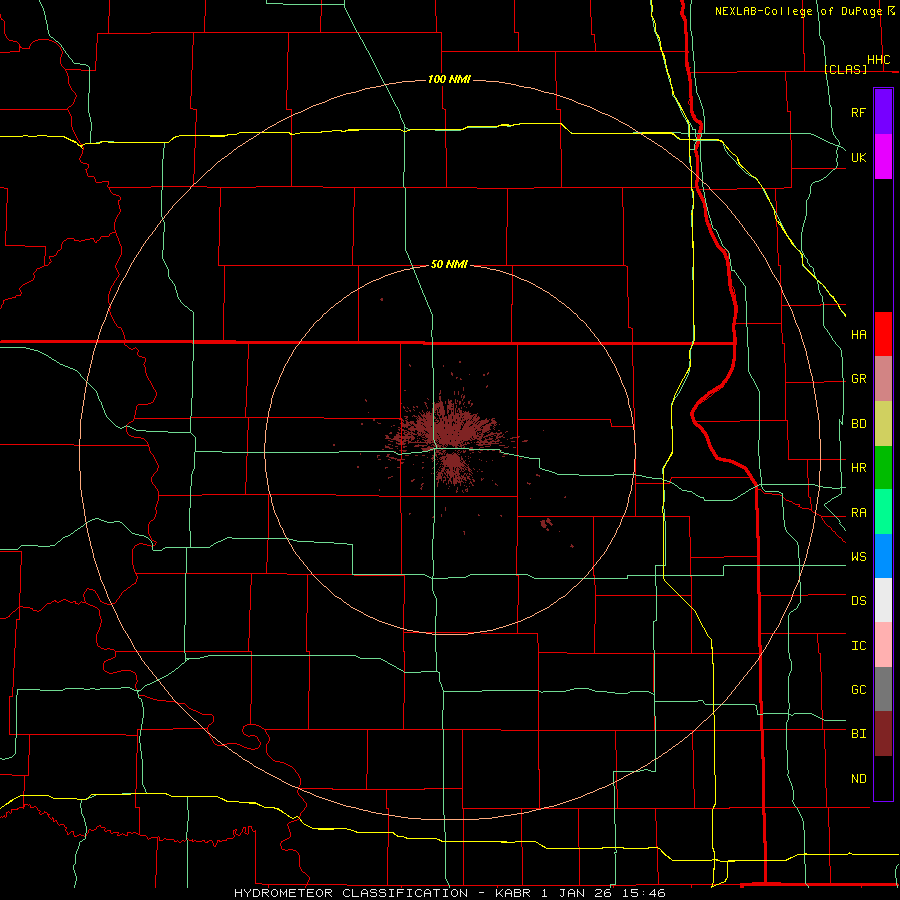The height and width of the screenshot is (900, 900).
Task: Click the 'GR' legend label
Action: point(859,379)
